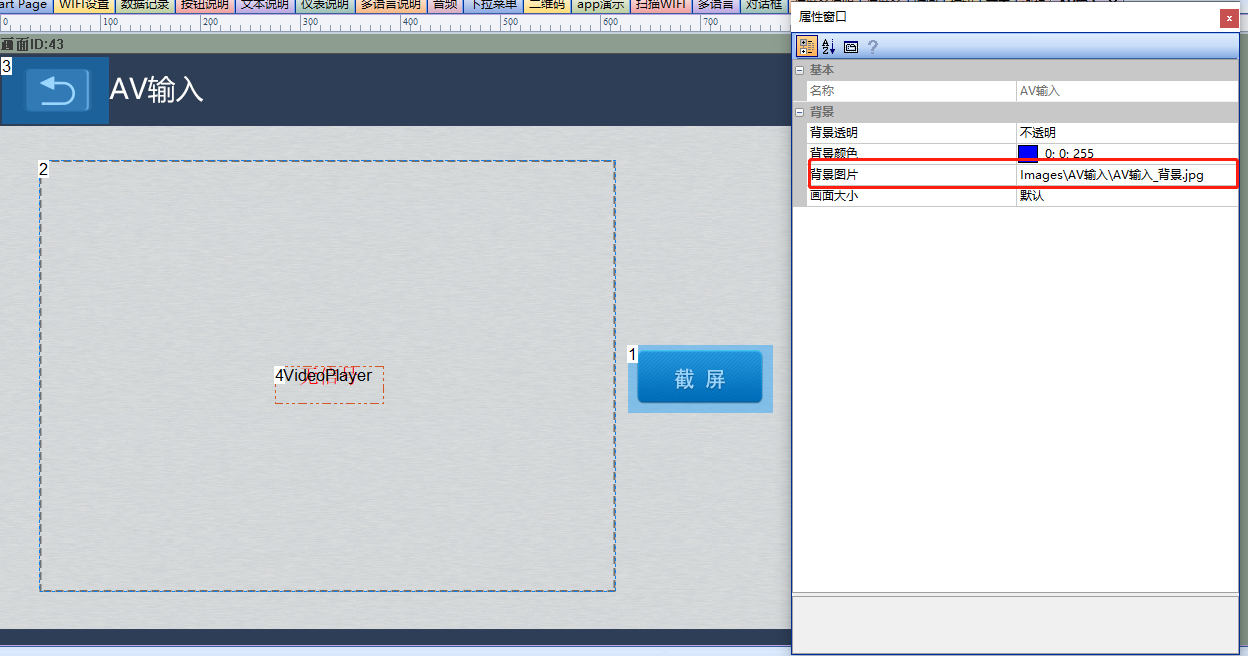1248x656 pixels.
Task: Switch to the WIFI设置 tab
Action: (x=83, y=5)
